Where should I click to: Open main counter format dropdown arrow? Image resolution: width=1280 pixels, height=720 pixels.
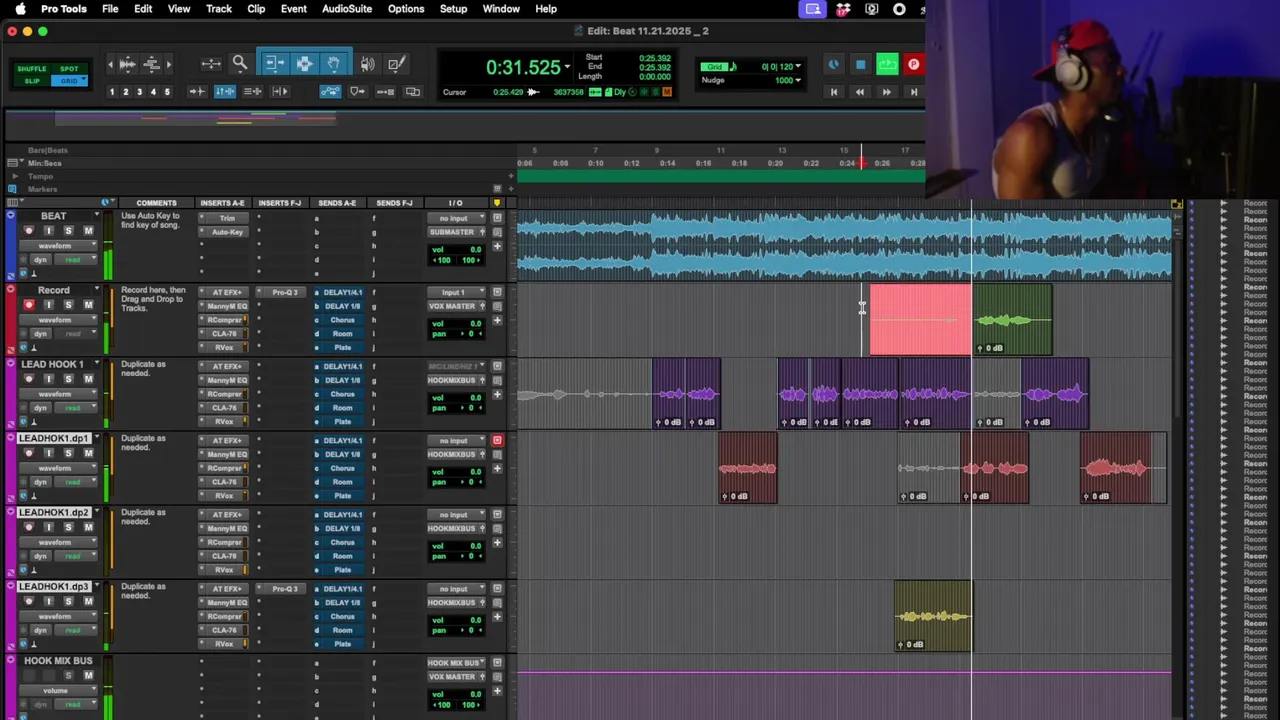(x=567, y=67)
